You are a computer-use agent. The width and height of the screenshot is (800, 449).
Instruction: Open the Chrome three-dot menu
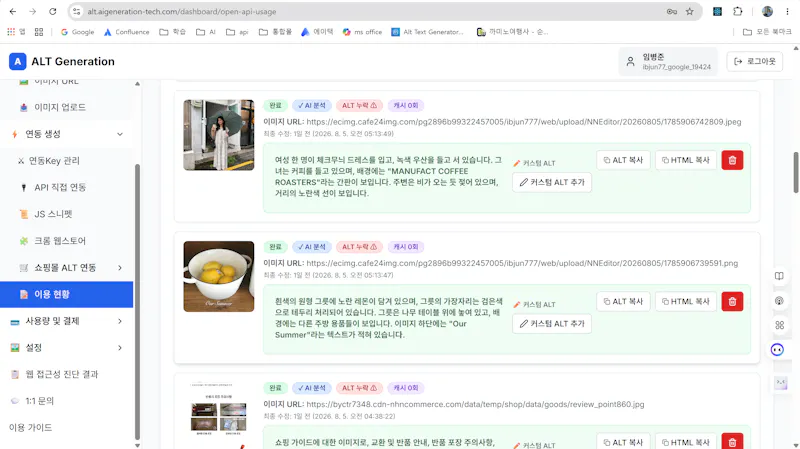(x=787, y=11)
